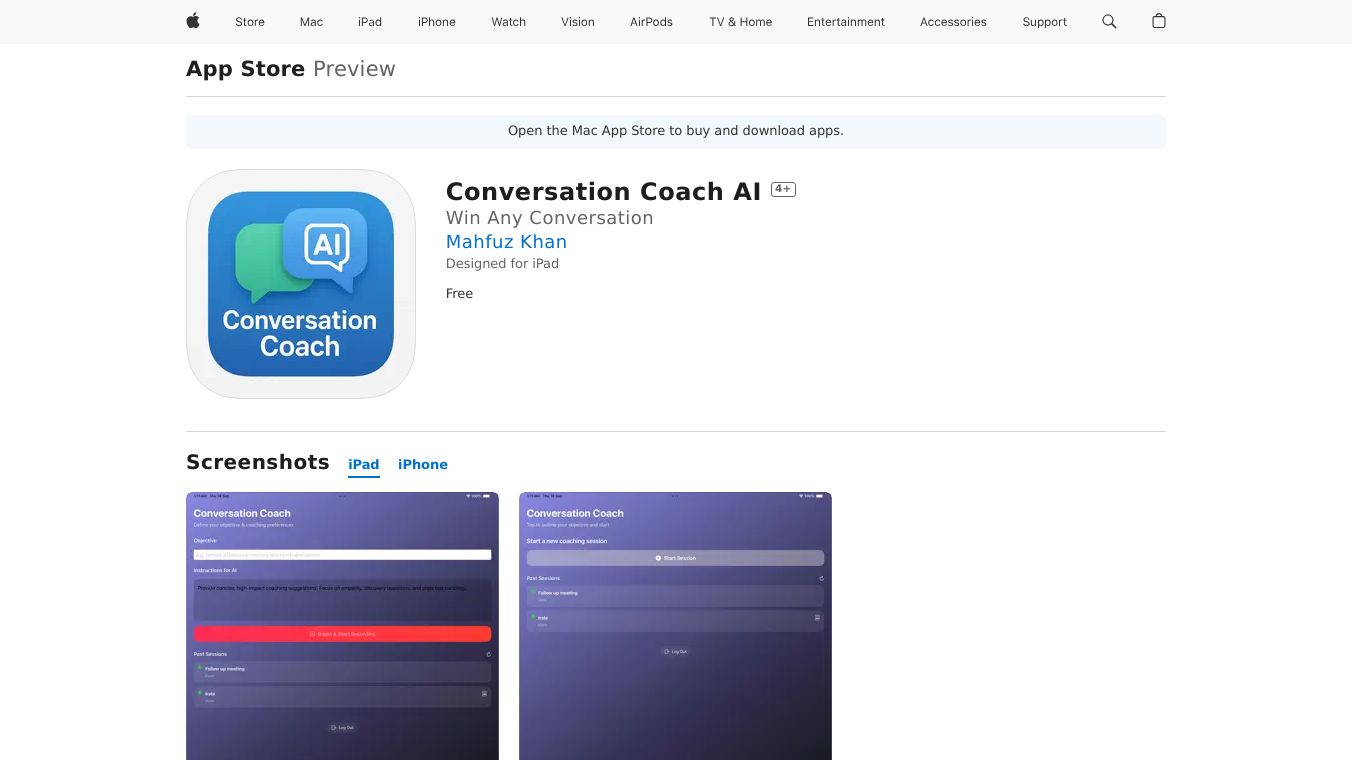Click the 4+ age rating badge

coord(783,189)
